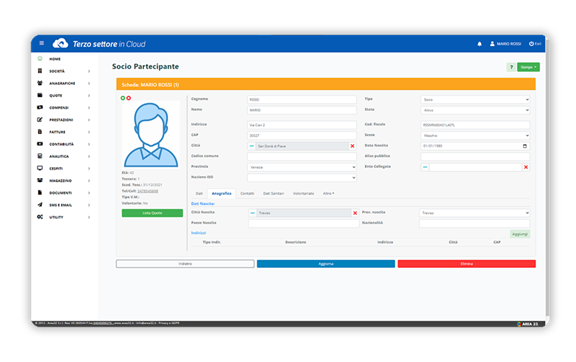The height and width of the screenshot is (362, 576).
Task: Expand the Anagrafiche sidebar section
Action: (64, 83)
